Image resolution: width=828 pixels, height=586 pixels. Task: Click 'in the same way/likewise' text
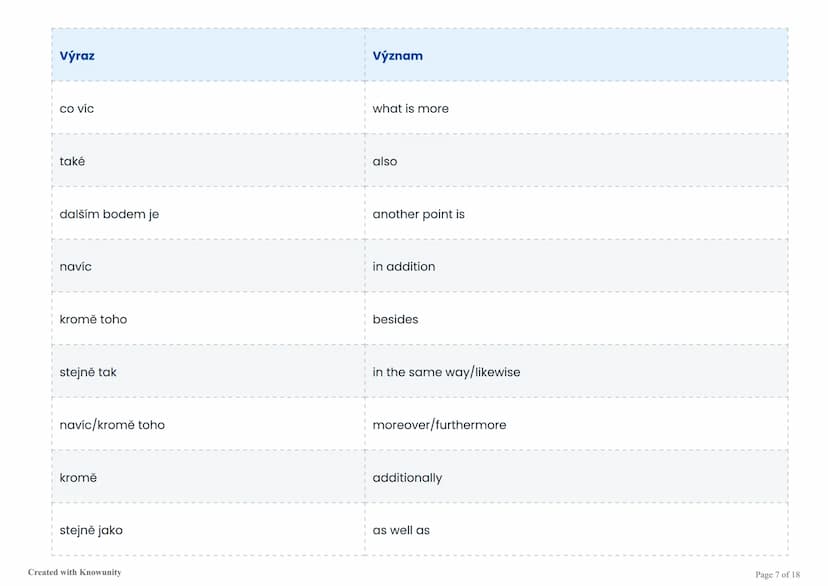(446, 372)
